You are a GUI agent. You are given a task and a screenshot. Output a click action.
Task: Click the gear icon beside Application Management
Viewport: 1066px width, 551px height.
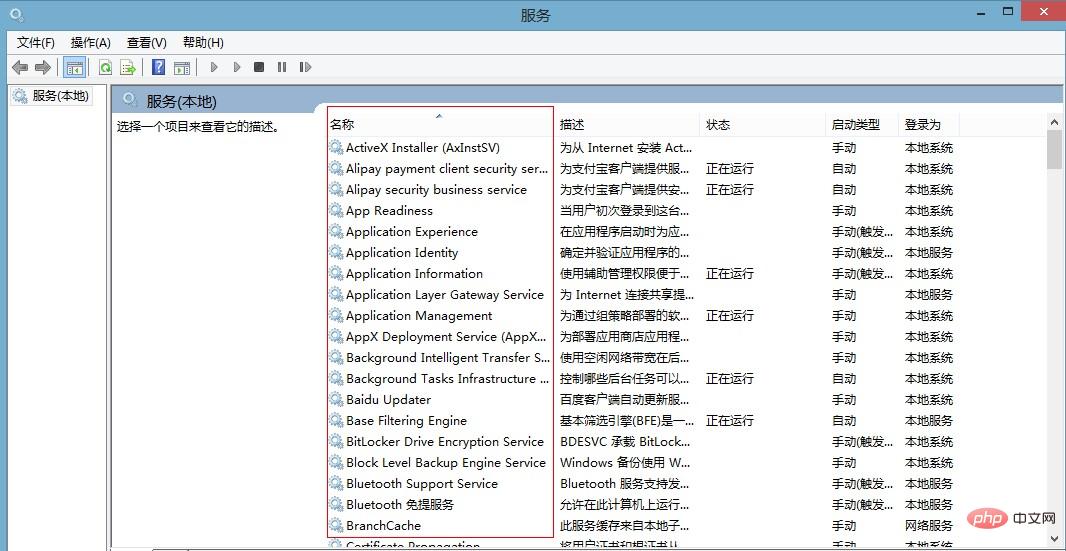[336, 316]
